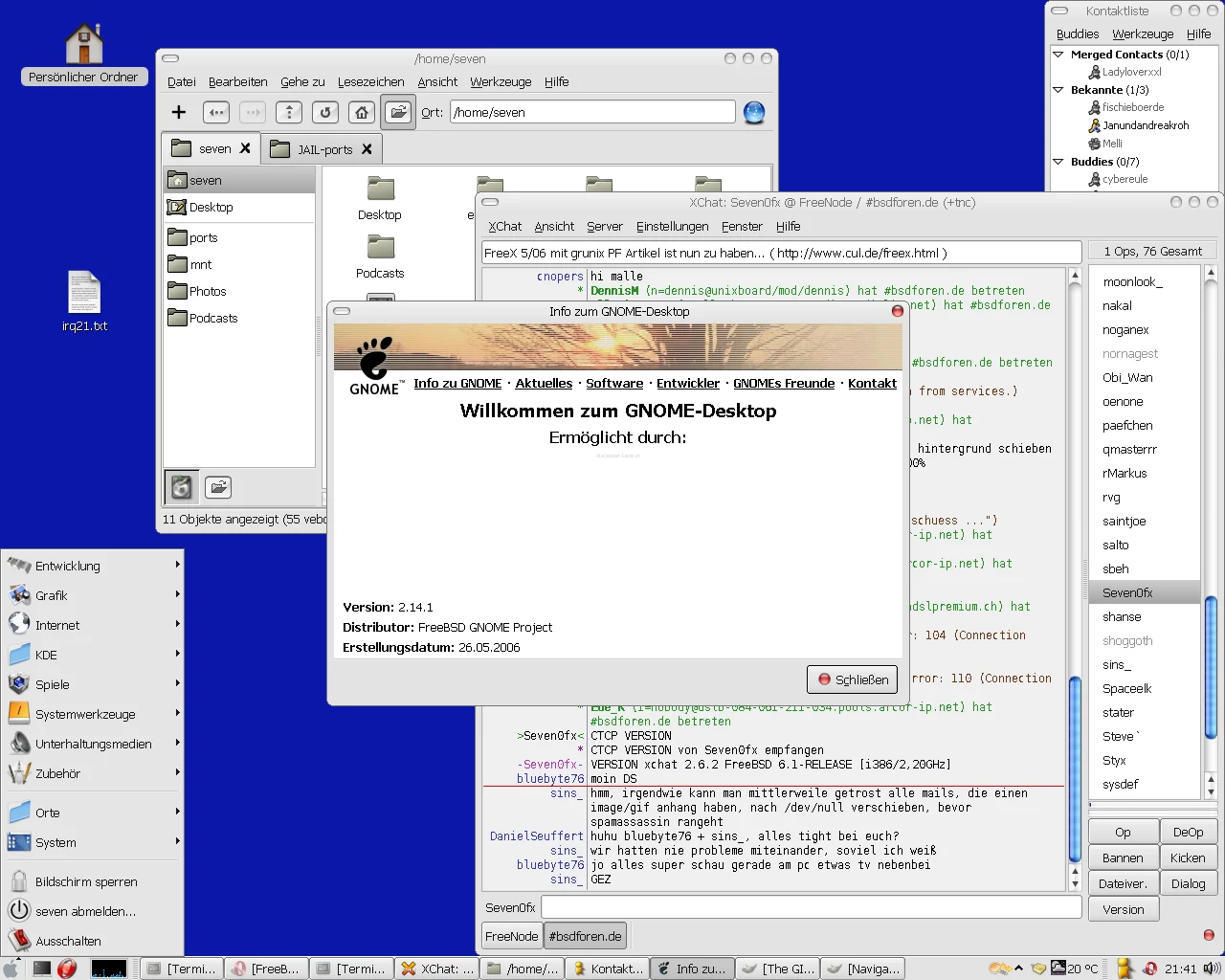Select user Seven0fx in the user list
Viewport: 1225px width, 980px height.
[1144, 592]
